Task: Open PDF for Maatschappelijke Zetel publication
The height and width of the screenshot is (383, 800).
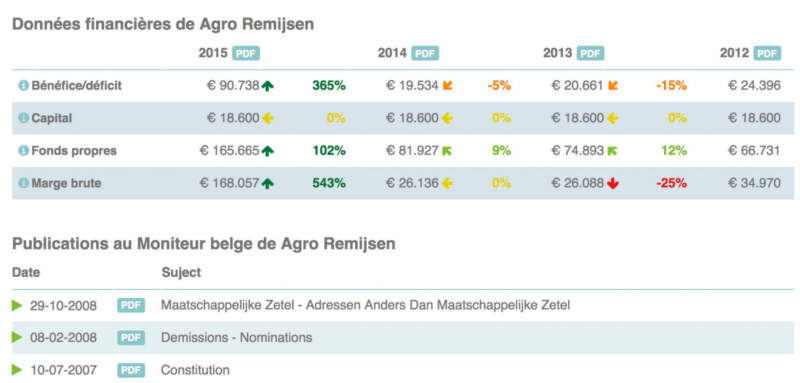Action: [x=131, y=305]
